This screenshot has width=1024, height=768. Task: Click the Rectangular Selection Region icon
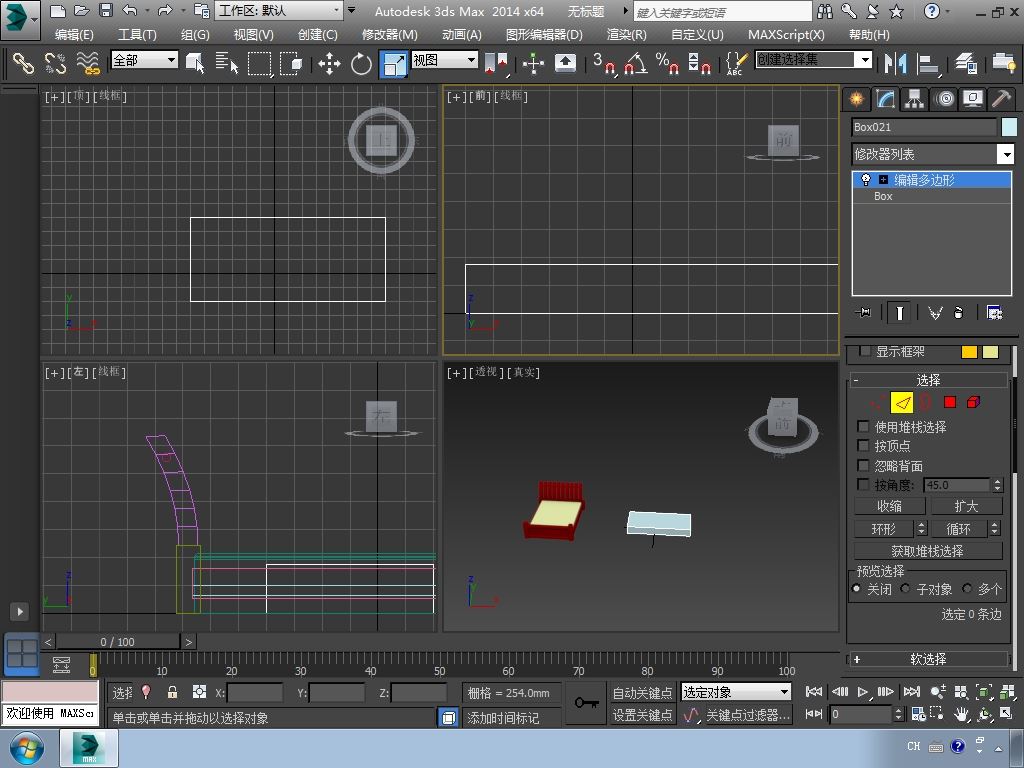259,63
